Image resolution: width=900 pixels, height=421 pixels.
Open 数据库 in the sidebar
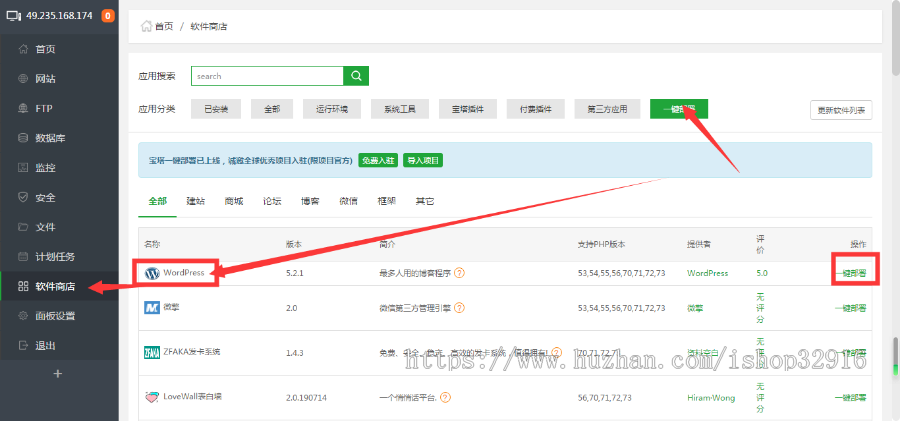pos(51,138)
